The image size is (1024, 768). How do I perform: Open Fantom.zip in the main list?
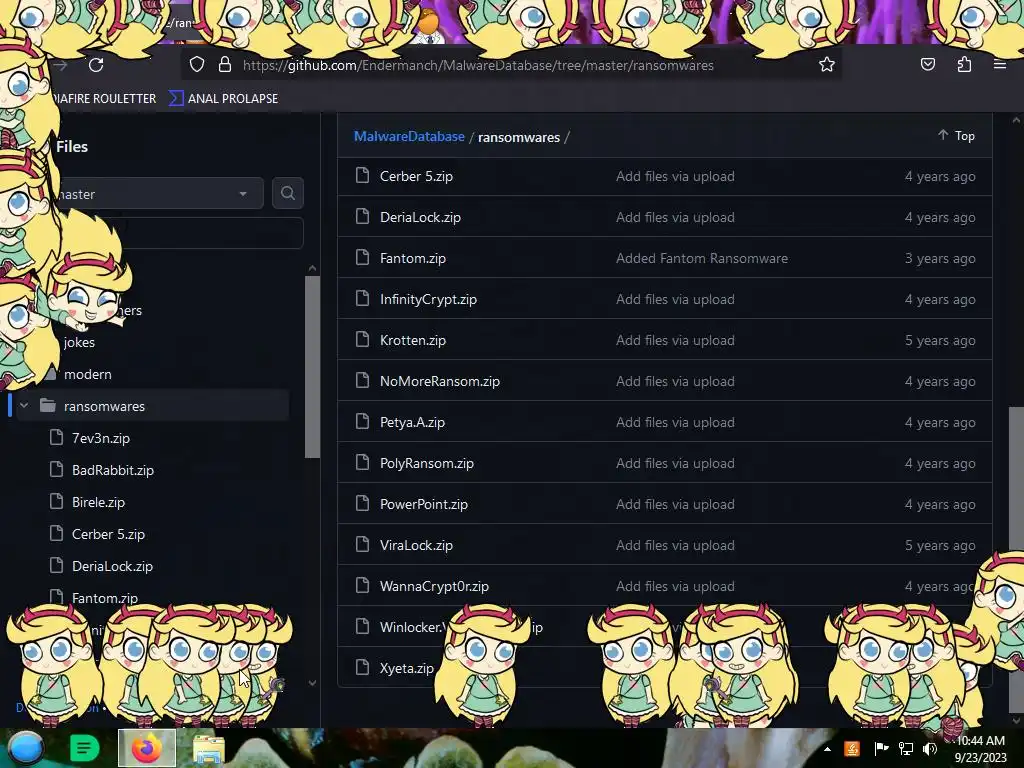pyautogui.click(x=413, y=258)
